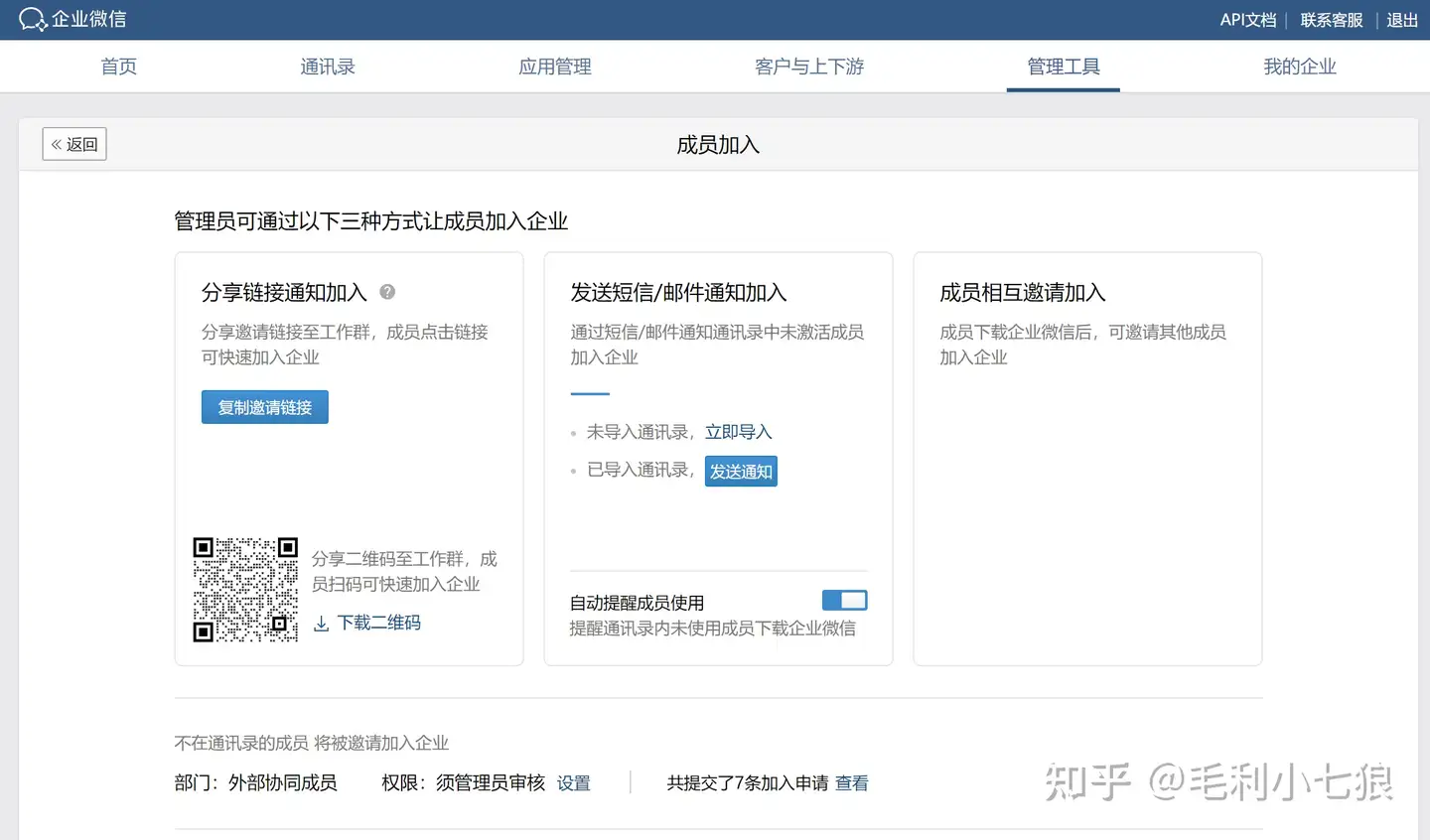This screenshot has width=1430, height=840.
Task: Toggle the 自动提醒成员使用 switch
Action: pyautogui.click(x=844, y=601)
